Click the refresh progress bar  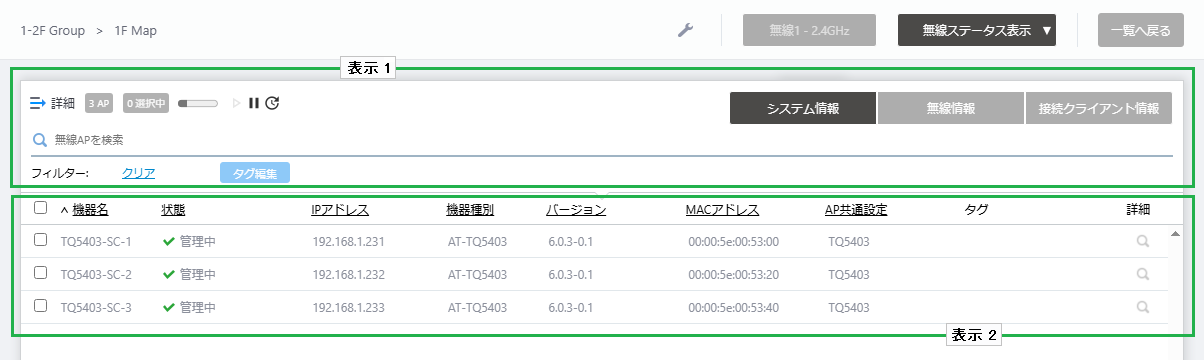[197, 102]
